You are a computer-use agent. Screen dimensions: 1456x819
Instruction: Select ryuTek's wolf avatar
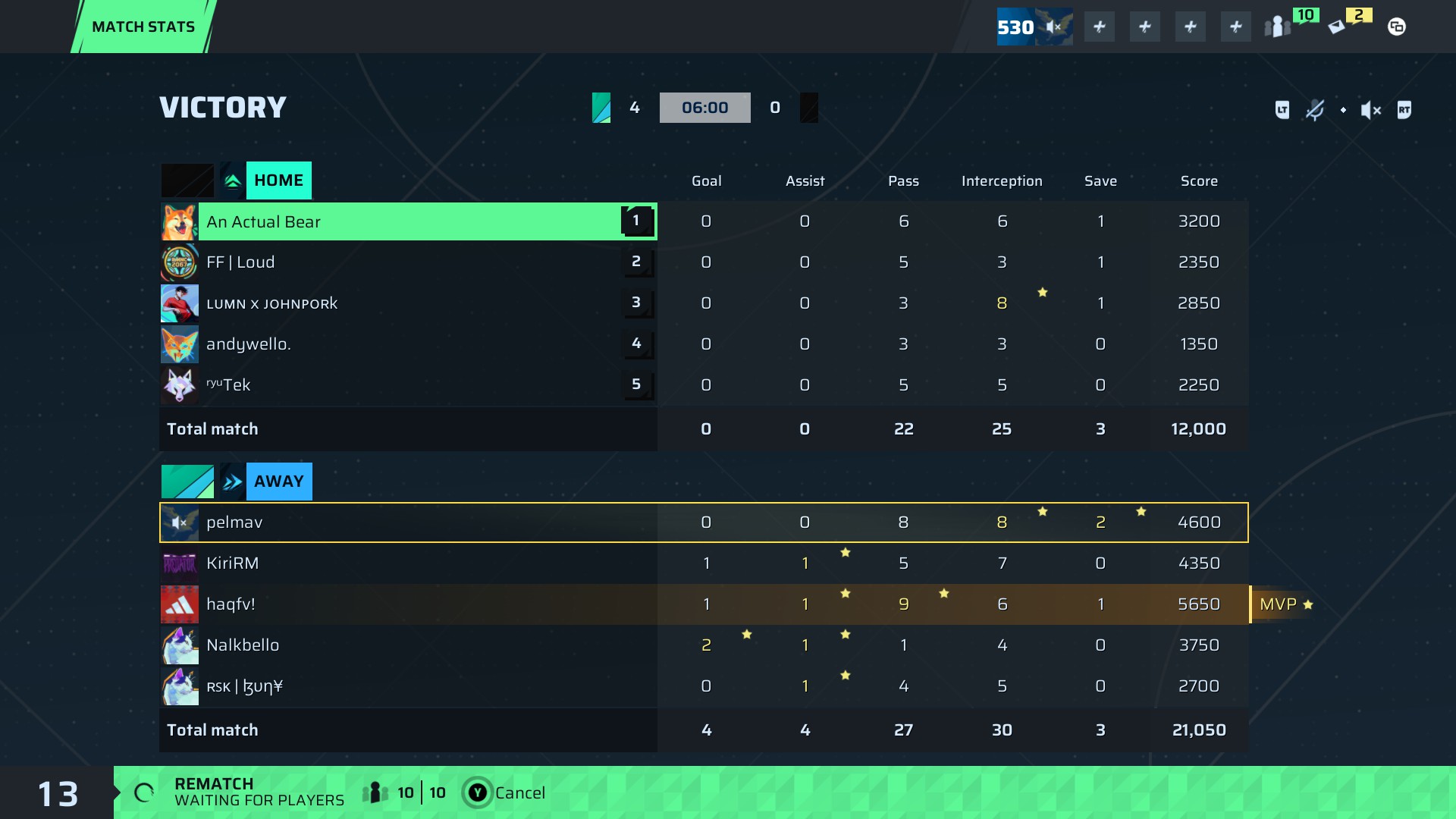click(180, 385)
